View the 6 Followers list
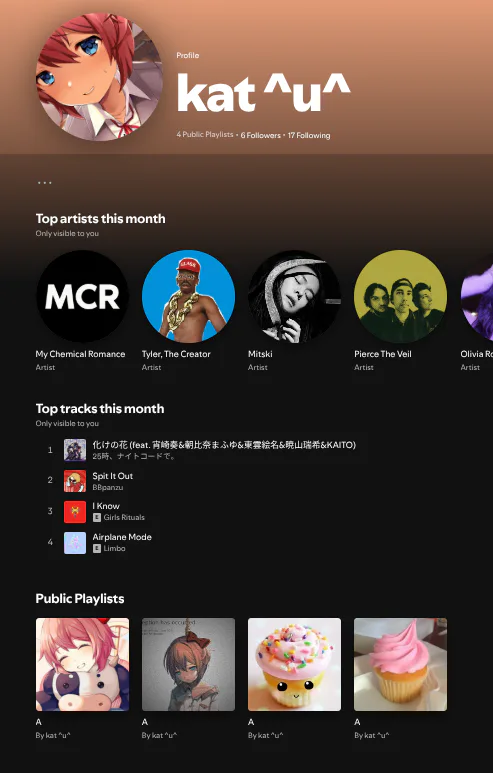Viewport: 493px width, 773px height. [261, 135]
